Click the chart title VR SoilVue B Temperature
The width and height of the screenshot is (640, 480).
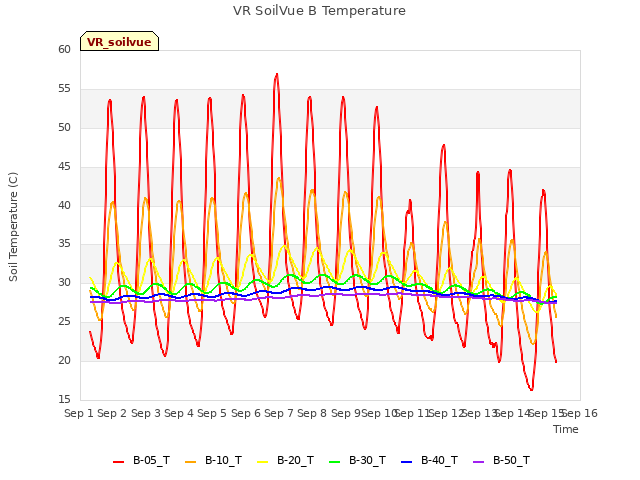click(319, 11)
